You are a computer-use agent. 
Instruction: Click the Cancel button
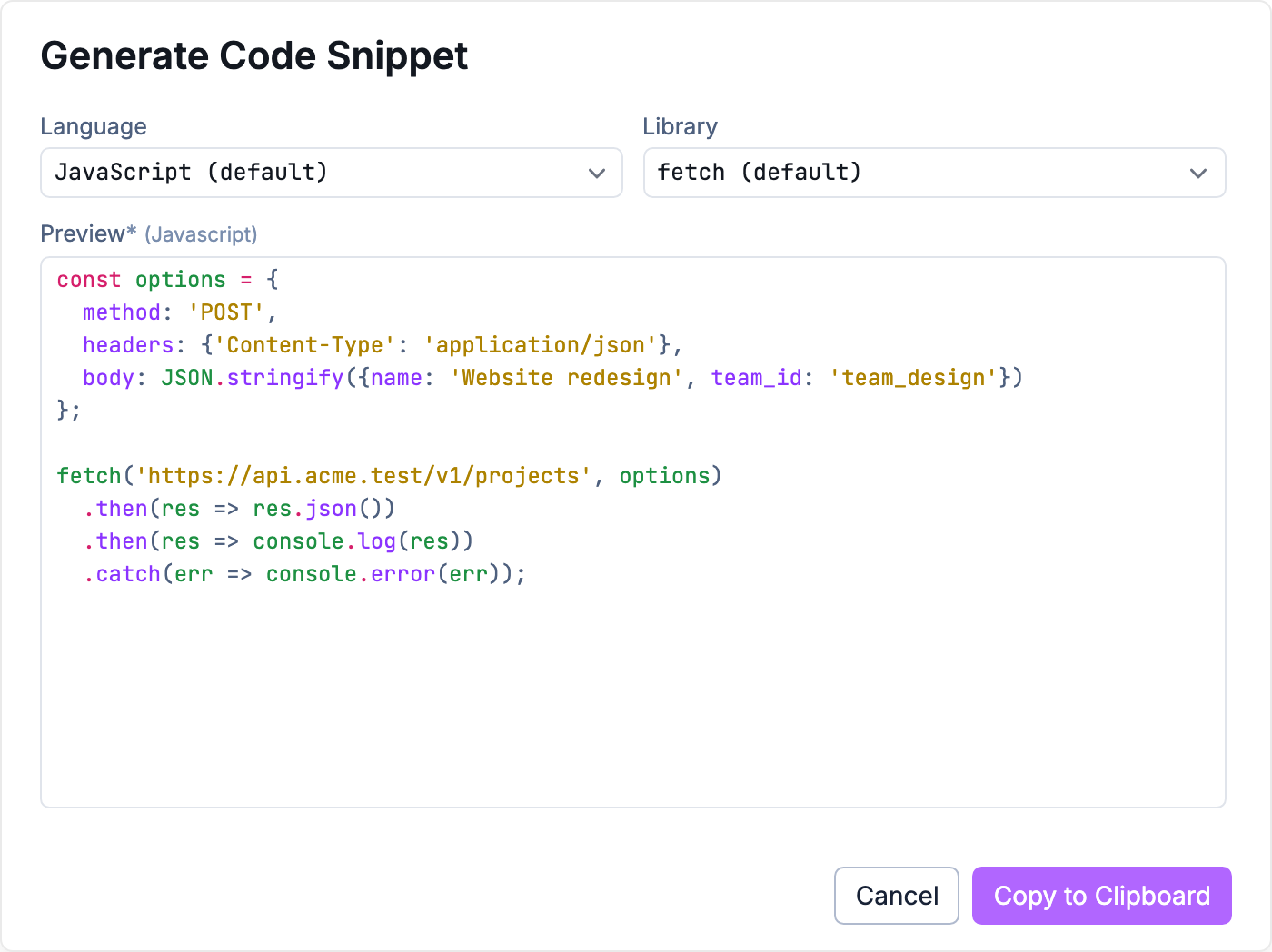coord(897,896)
